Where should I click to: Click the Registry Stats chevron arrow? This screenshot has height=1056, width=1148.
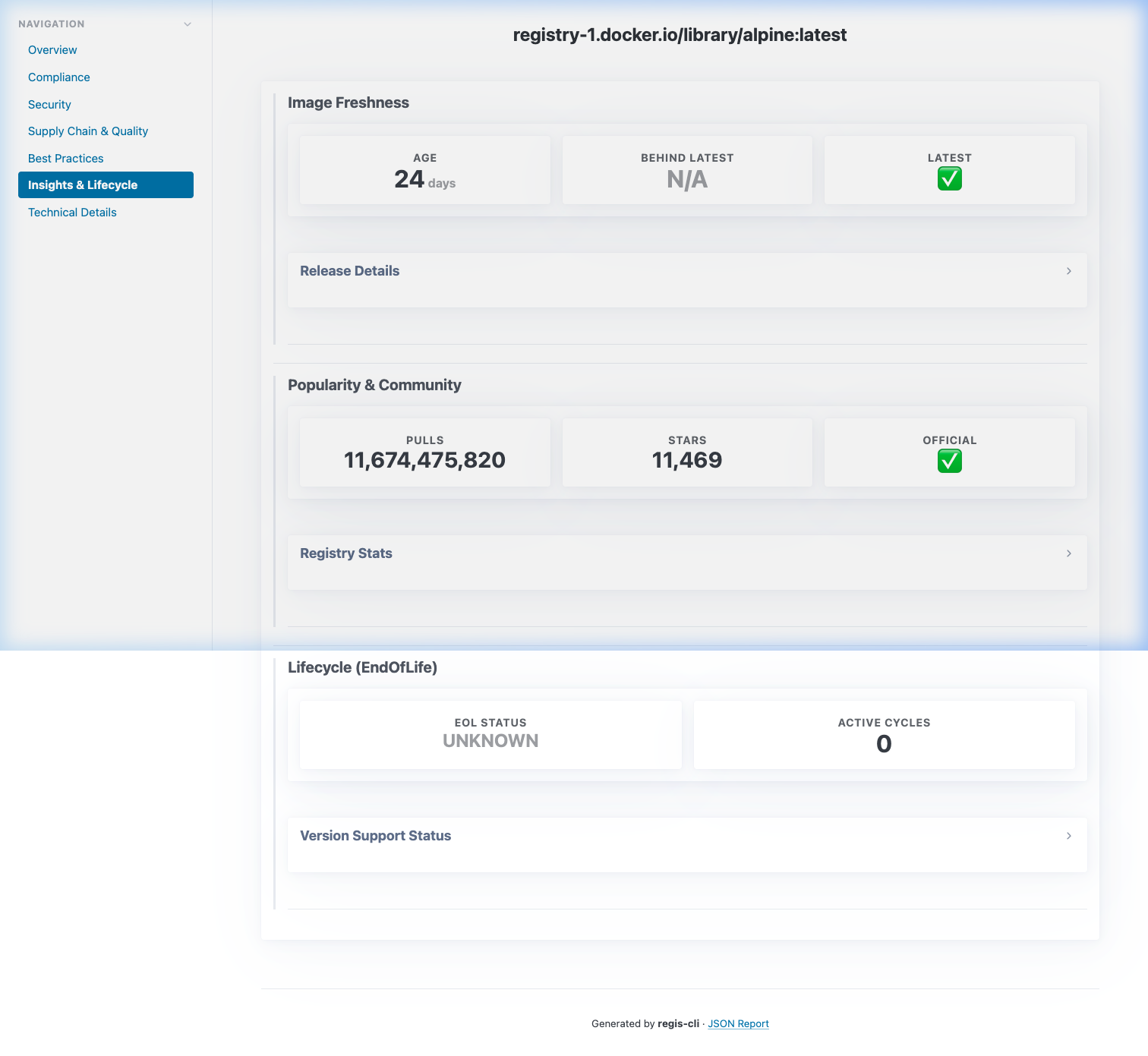click(x=1068, y=553)
